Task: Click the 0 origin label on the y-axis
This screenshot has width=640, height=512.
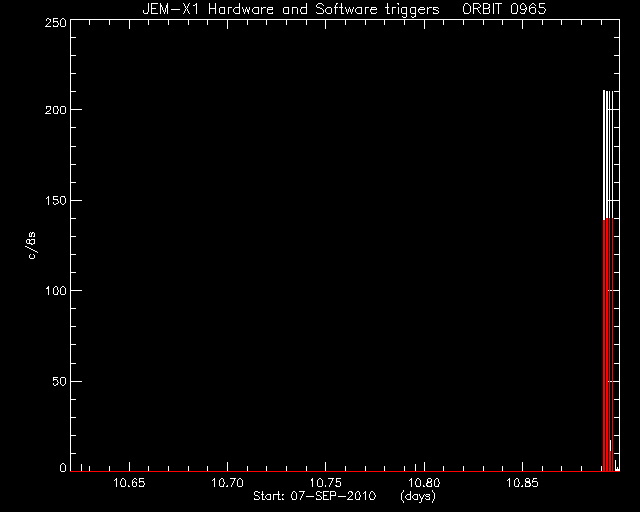Action: coord(63,468)
